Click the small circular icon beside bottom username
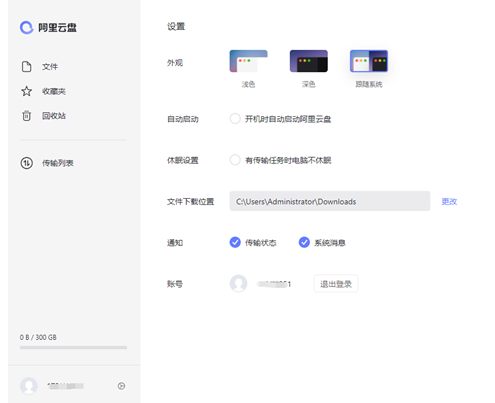 coord(121,386)
